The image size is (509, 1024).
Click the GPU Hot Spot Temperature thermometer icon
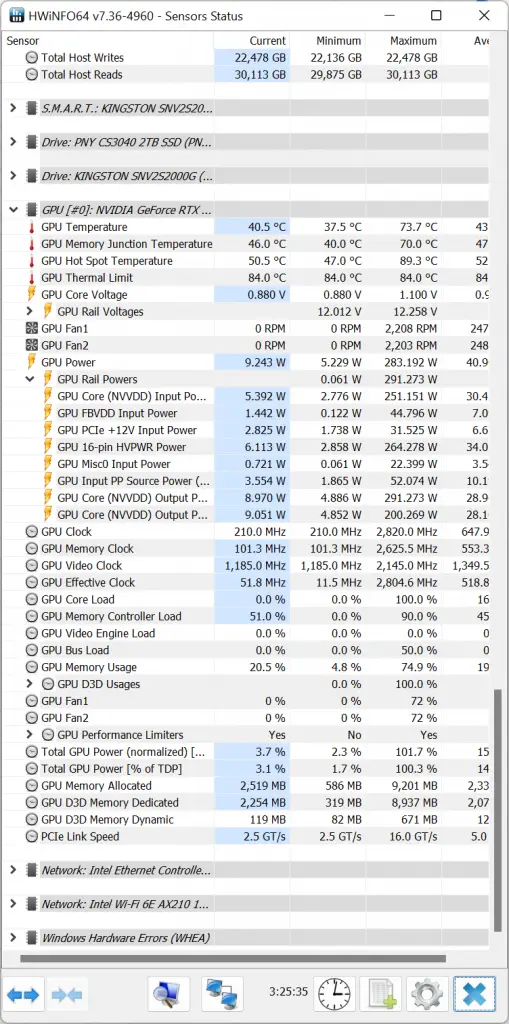(x=31, y=261)
